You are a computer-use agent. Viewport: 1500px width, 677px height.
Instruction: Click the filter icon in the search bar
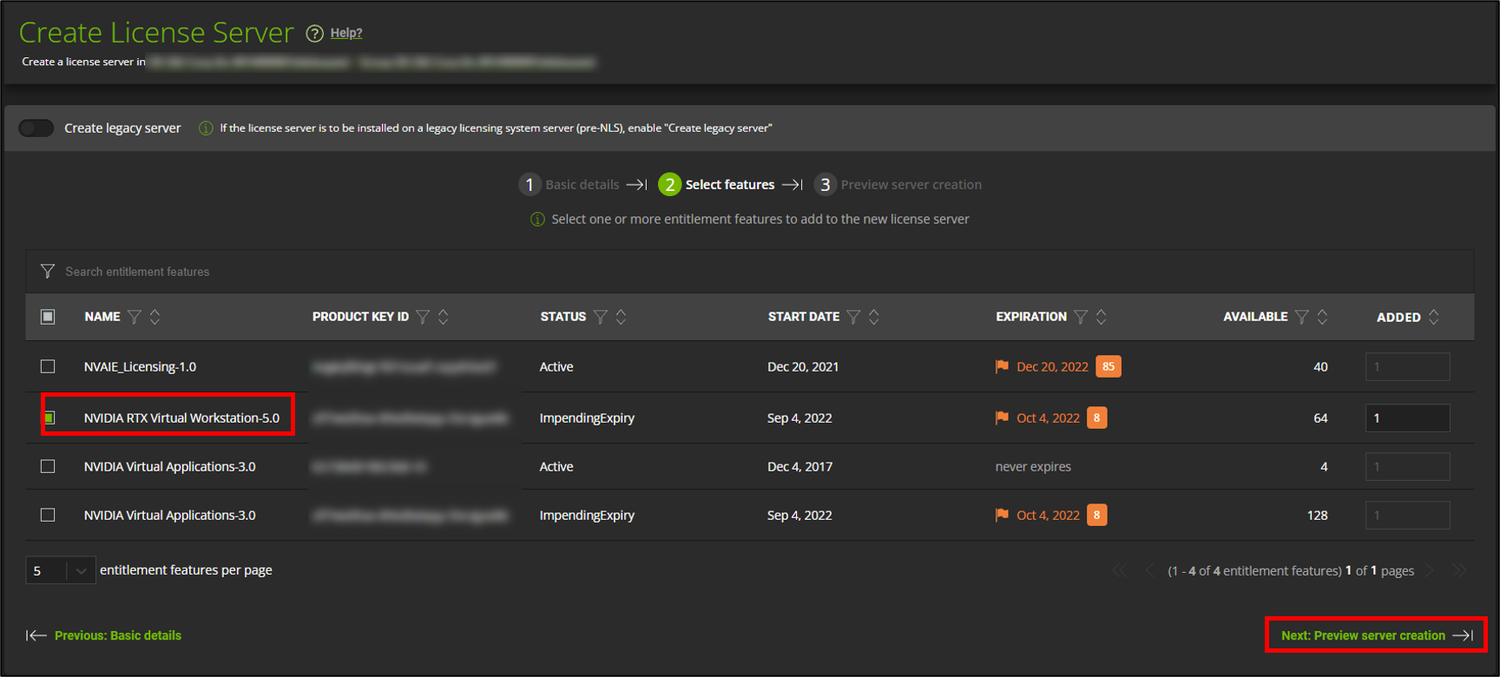46,271
